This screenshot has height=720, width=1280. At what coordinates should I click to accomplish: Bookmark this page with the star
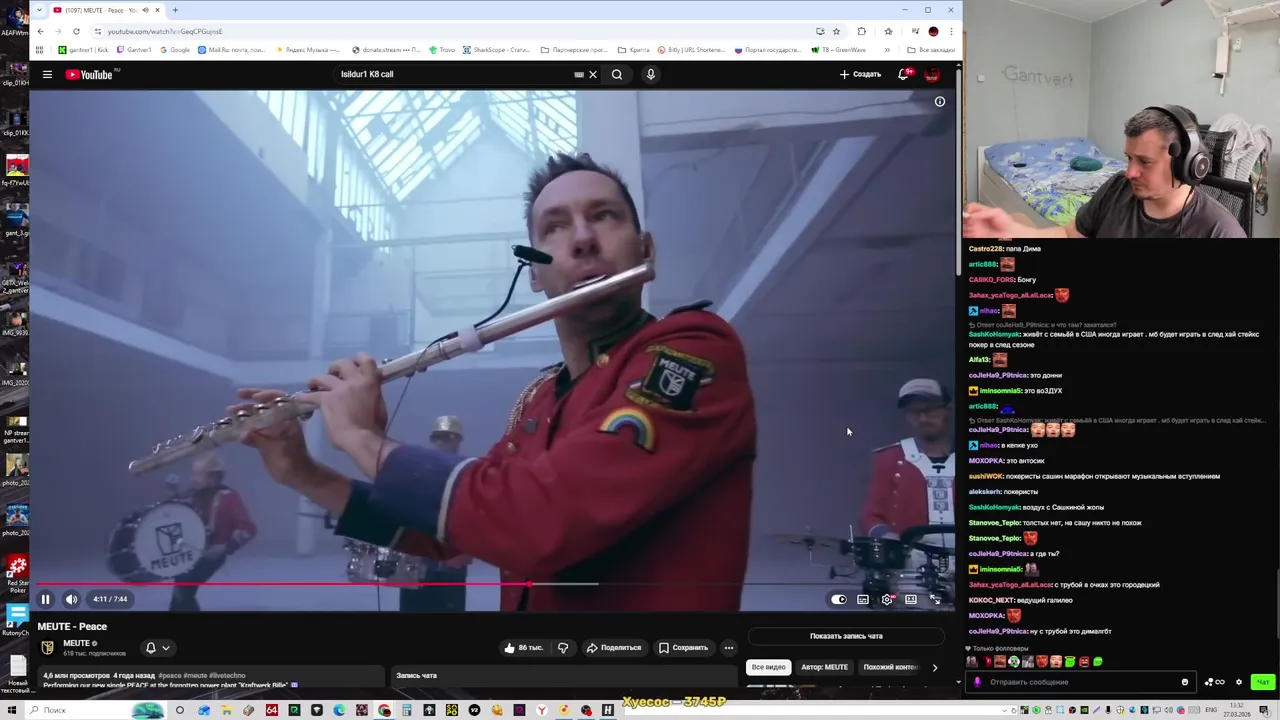tap(837, 31)
